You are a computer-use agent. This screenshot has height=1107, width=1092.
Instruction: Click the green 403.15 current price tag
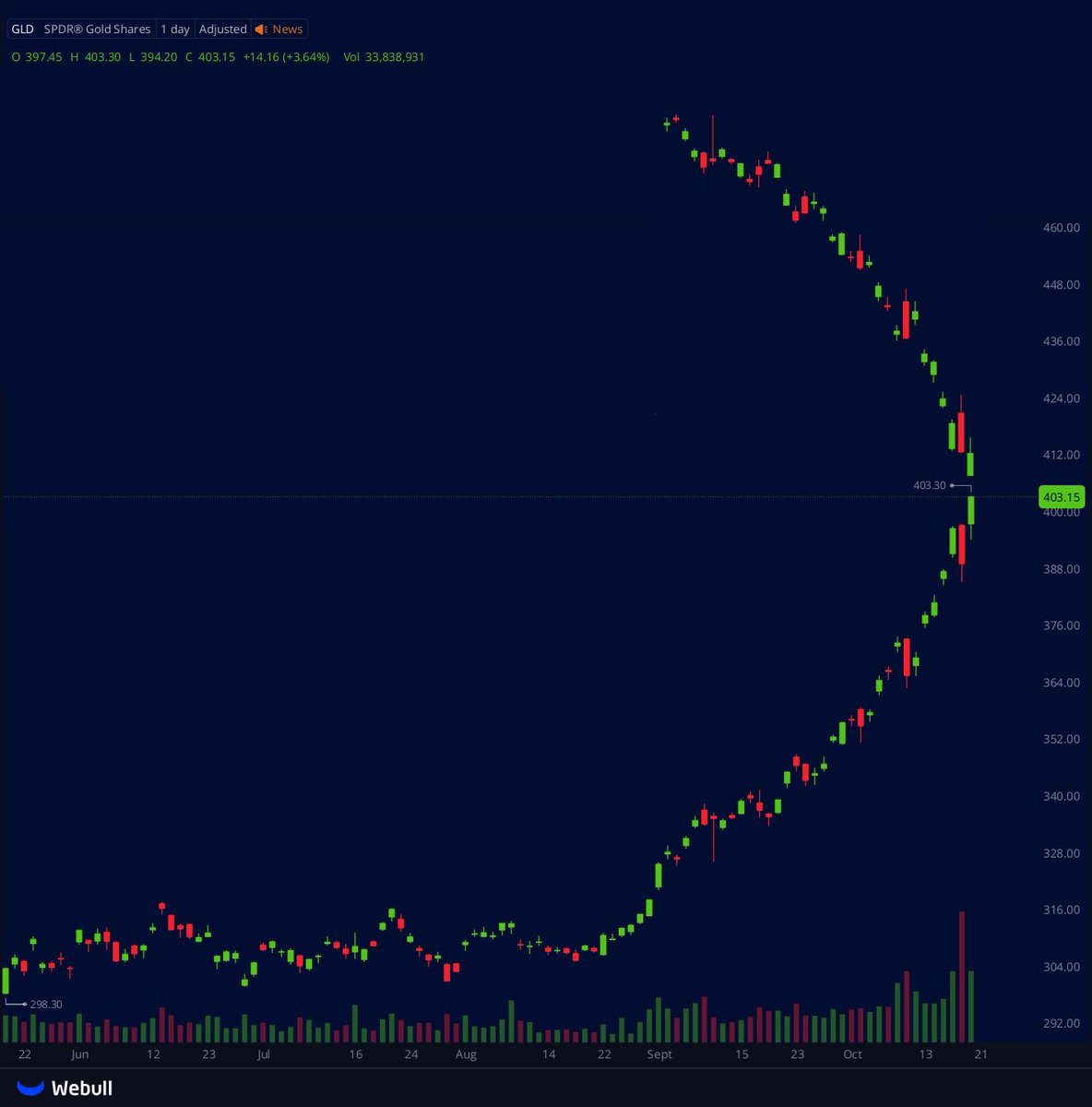click(1061, 497)
